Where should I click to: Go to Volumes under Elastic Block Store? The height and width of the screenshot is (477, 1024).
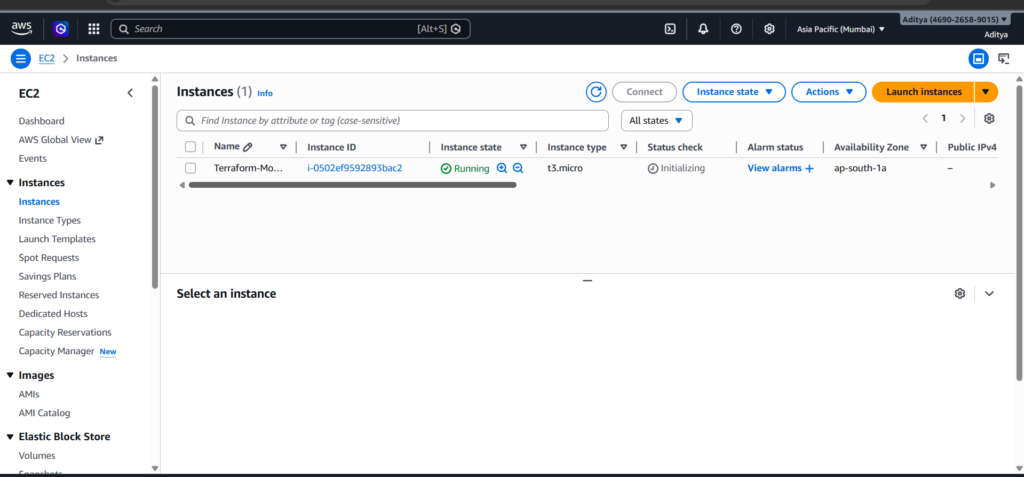[x=37, y=455]
